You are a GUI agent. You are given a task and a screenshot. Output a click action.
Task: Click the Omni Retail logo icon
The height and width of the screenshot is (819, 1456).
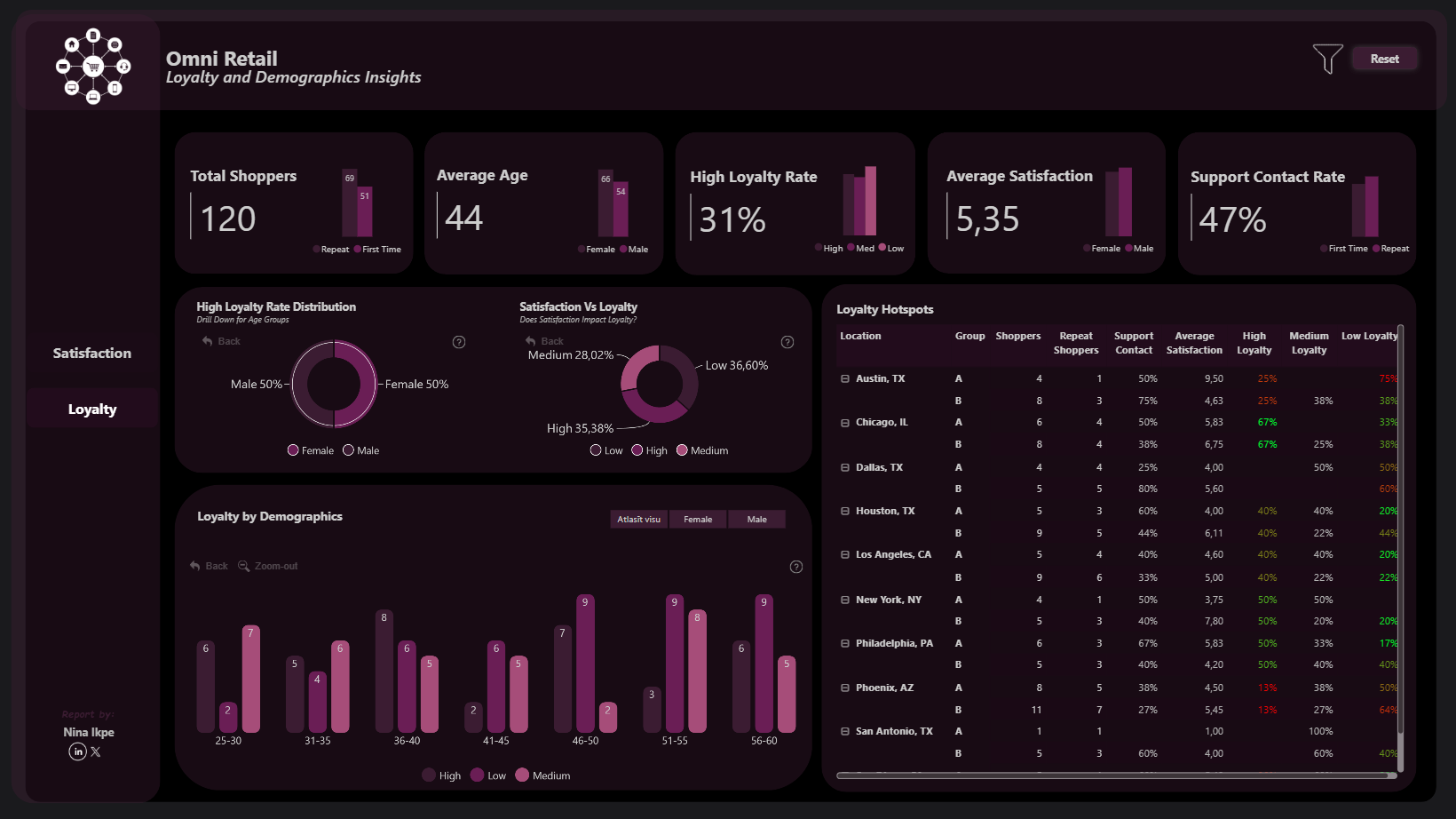(93, 66)
